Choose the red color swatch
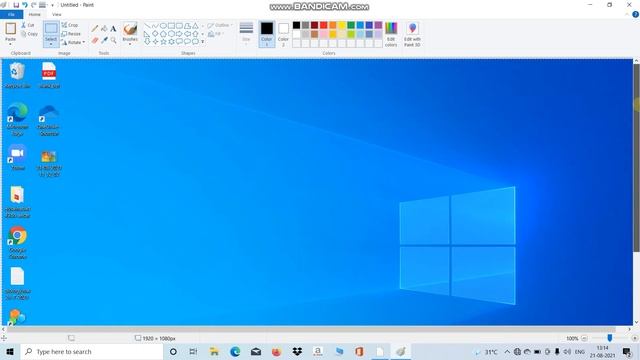This screenshot has height=360, width=640. tap(323, 25)
